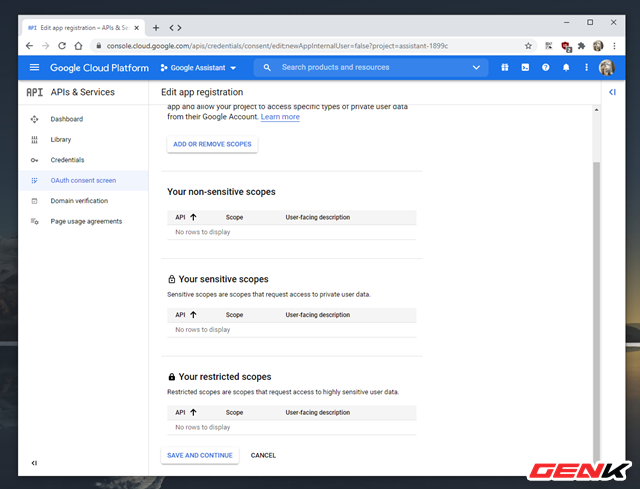Open a new browser tab

pyautogui.click(x=156, y=28)
